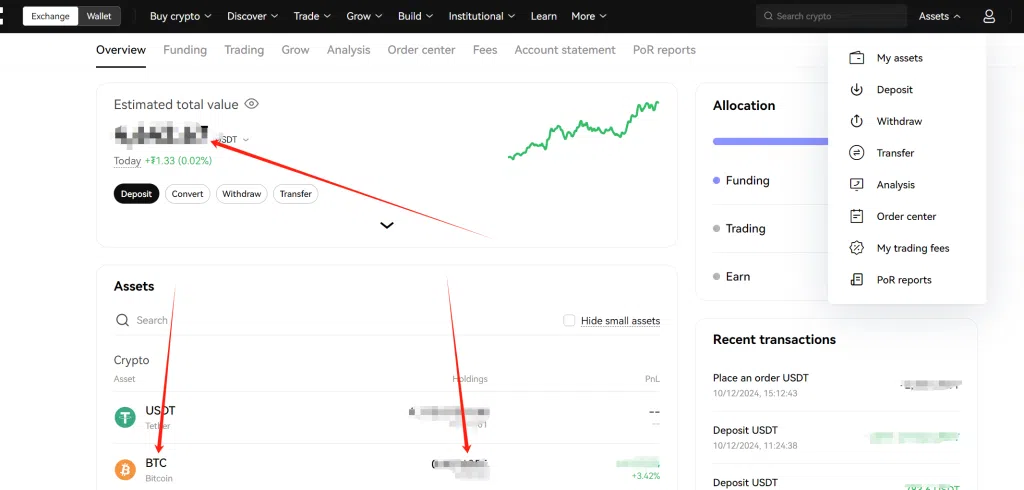Click the Transfer arrows icon in menu
The height and width of the screenshot is (490, 1024).
click(x=856, y=153)
